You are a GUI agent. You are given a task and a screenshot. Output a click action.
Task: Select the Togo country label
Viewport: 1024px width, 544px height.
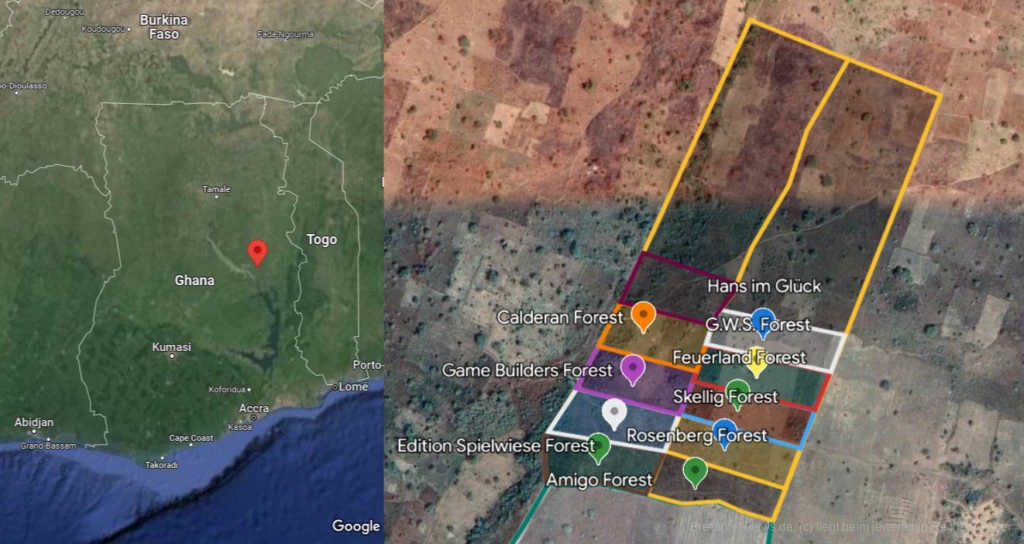click(x=321, y=240)
